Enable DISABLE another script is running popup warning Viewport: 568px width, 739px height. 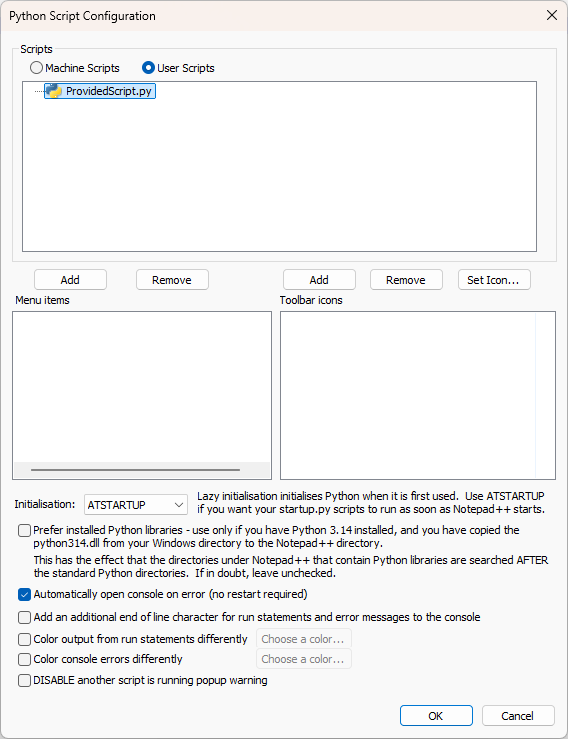point(25,680)
